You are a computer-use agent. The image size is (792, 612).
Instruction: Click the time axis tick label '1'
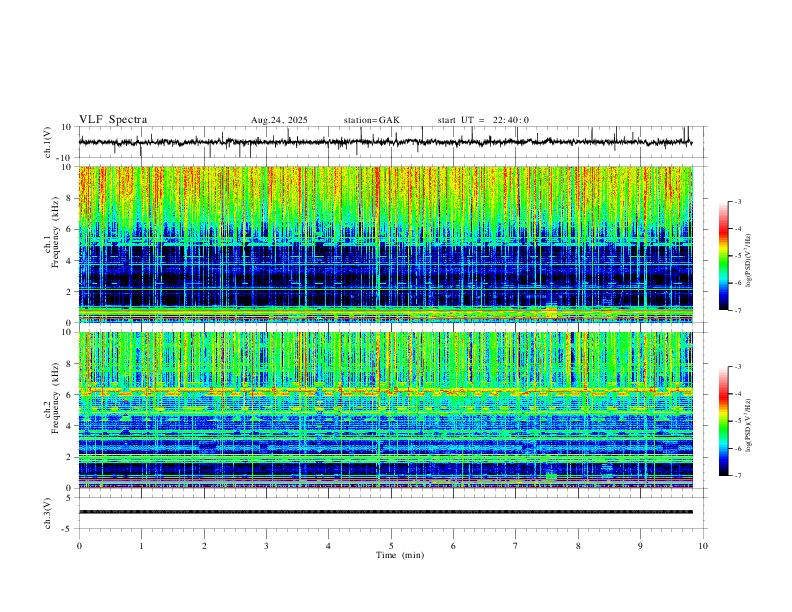click(x=141, y=546)
